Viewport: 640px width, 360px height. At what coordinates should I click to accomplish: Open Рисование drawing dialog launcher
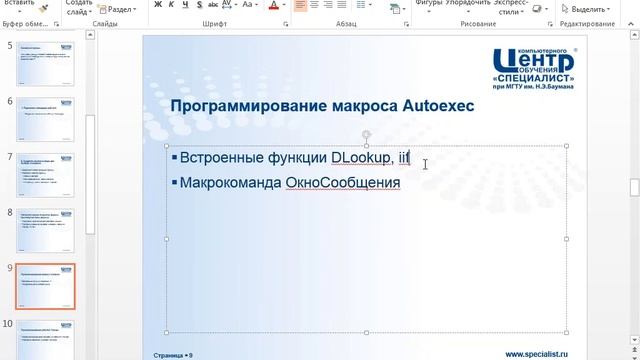tap(550, 24)
